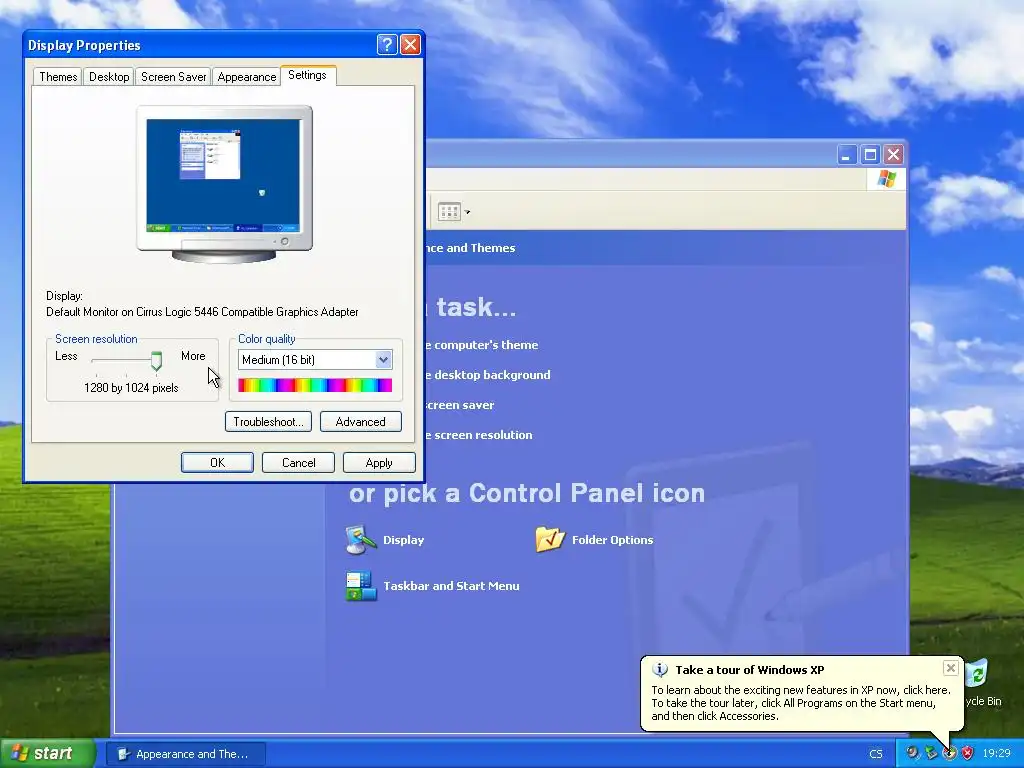Close the Take a tour balloon tip
The height and width of the screenshot is (768, 1024).
click(951, 667)
